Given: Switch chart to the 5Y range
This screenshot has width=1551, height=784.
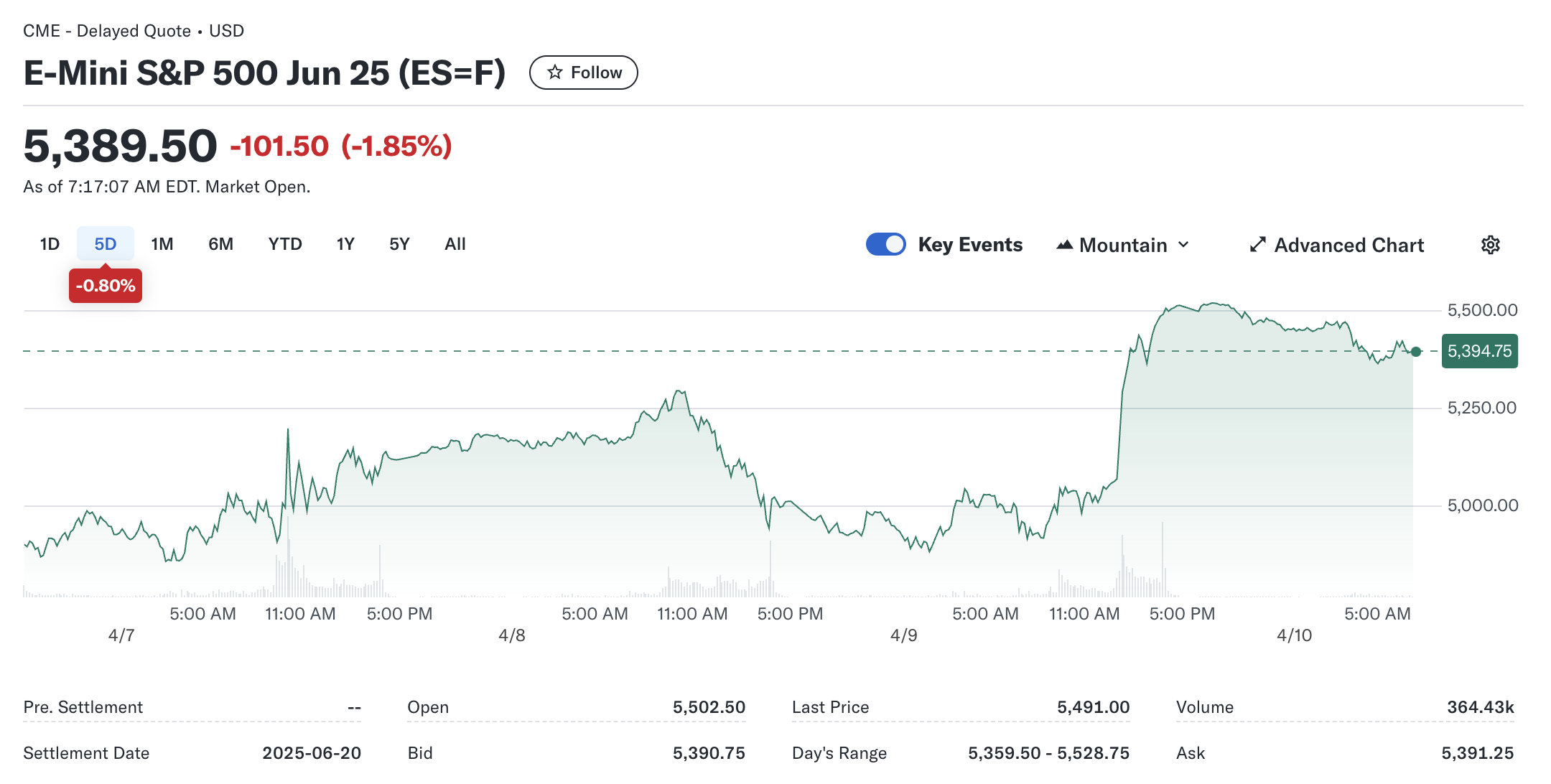Looking at the screenshot, I should point(399,244).
